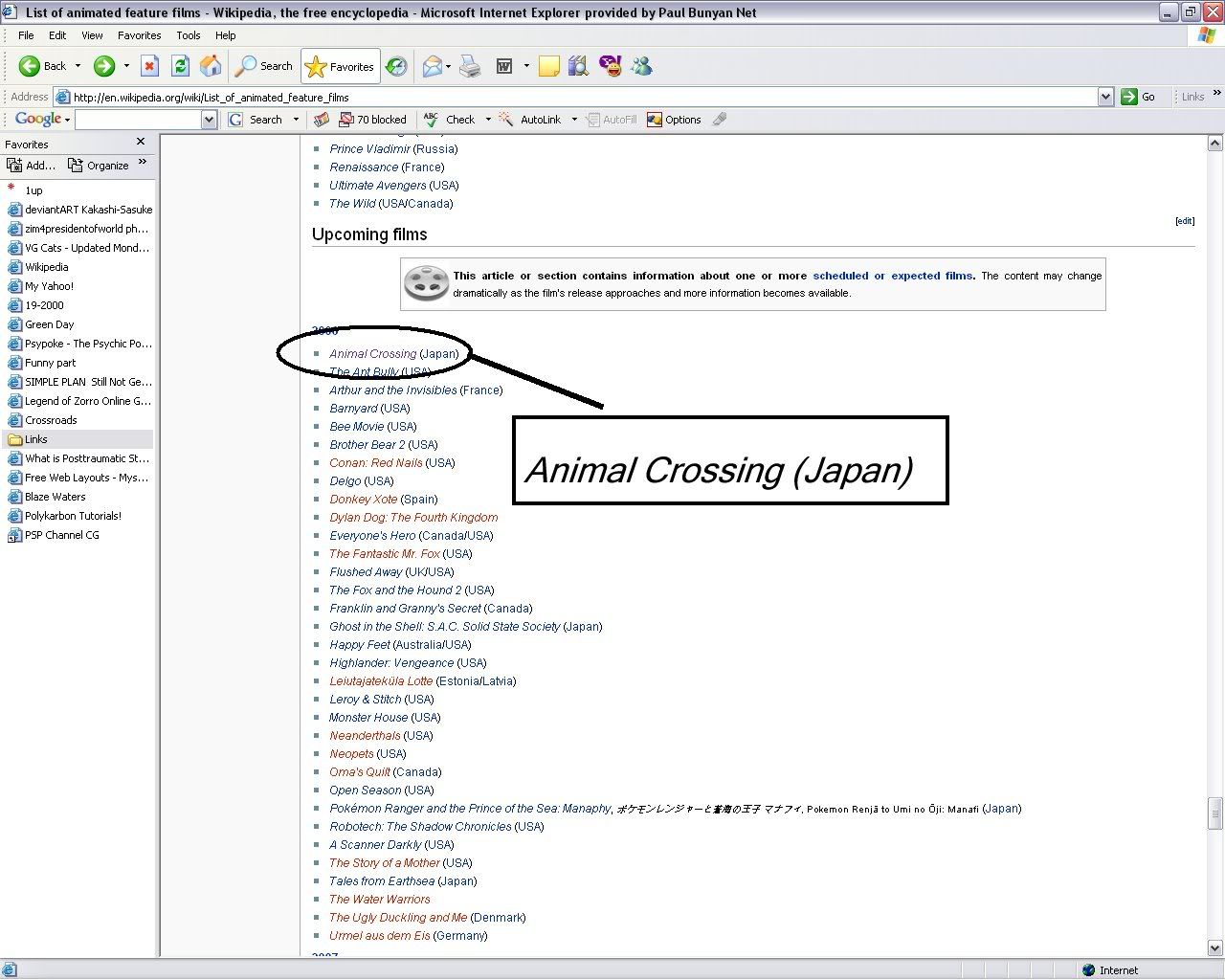Open the PSP Channel CG favorite
Viewport: 1225px width, 980px height.
pyautogui.click(x=62, y=535)
